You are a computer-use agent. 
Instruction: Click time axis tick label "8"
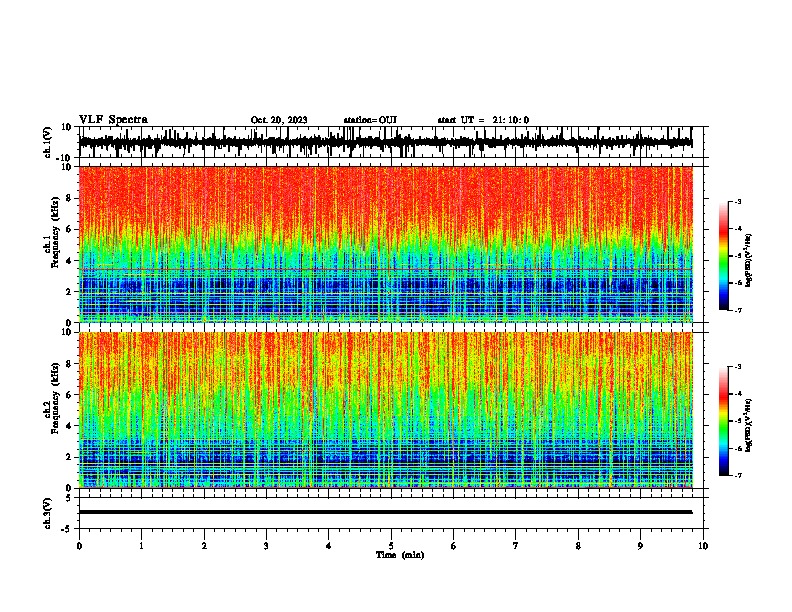[x=578, y=546]
